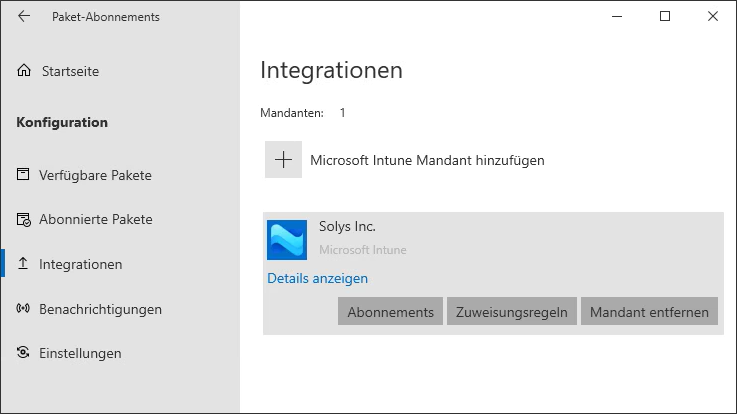Click Mandant entfernen button
This screenshot has width=737, height=414.
649,312
